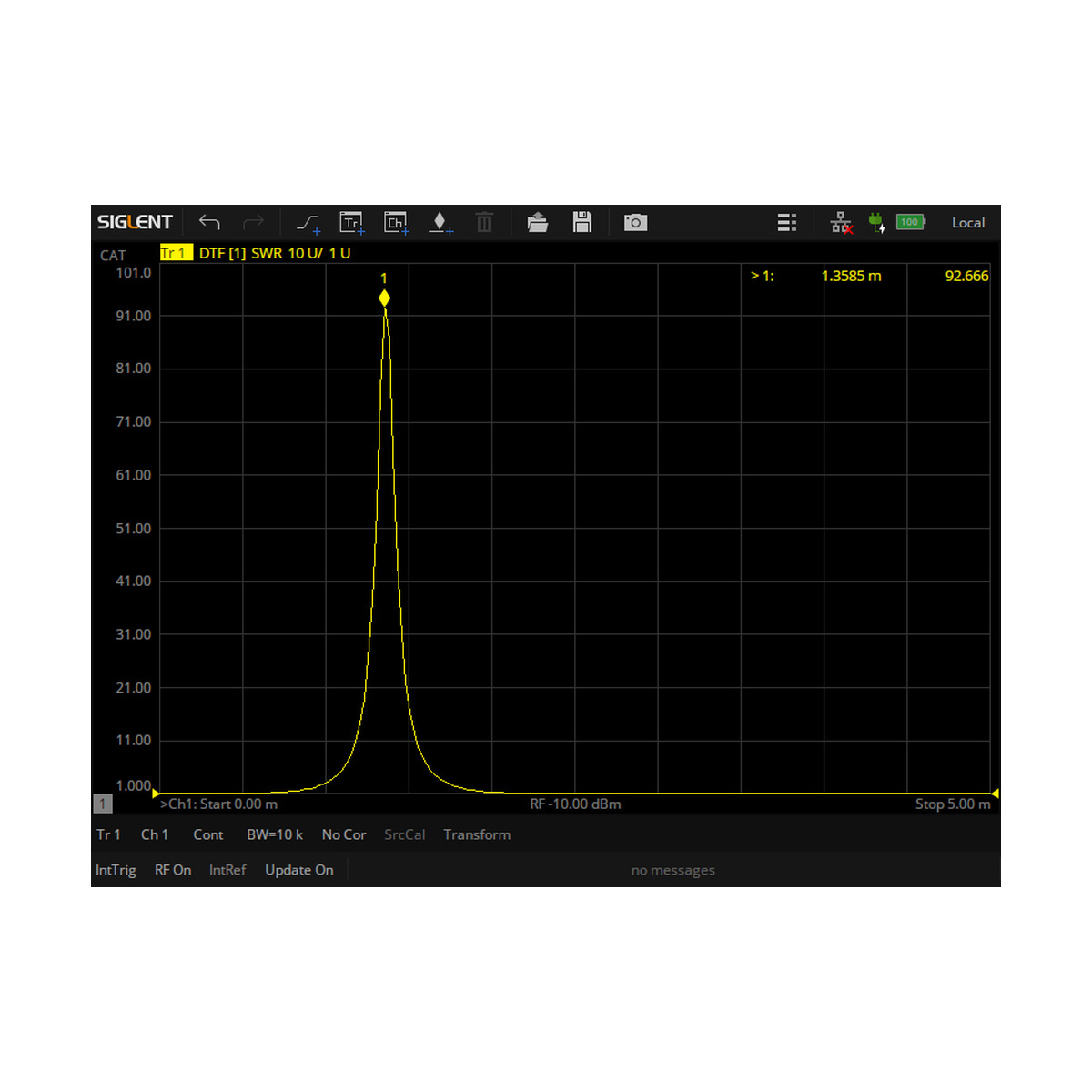
Task: Click the Transform status item
Action: coord(477,834)
